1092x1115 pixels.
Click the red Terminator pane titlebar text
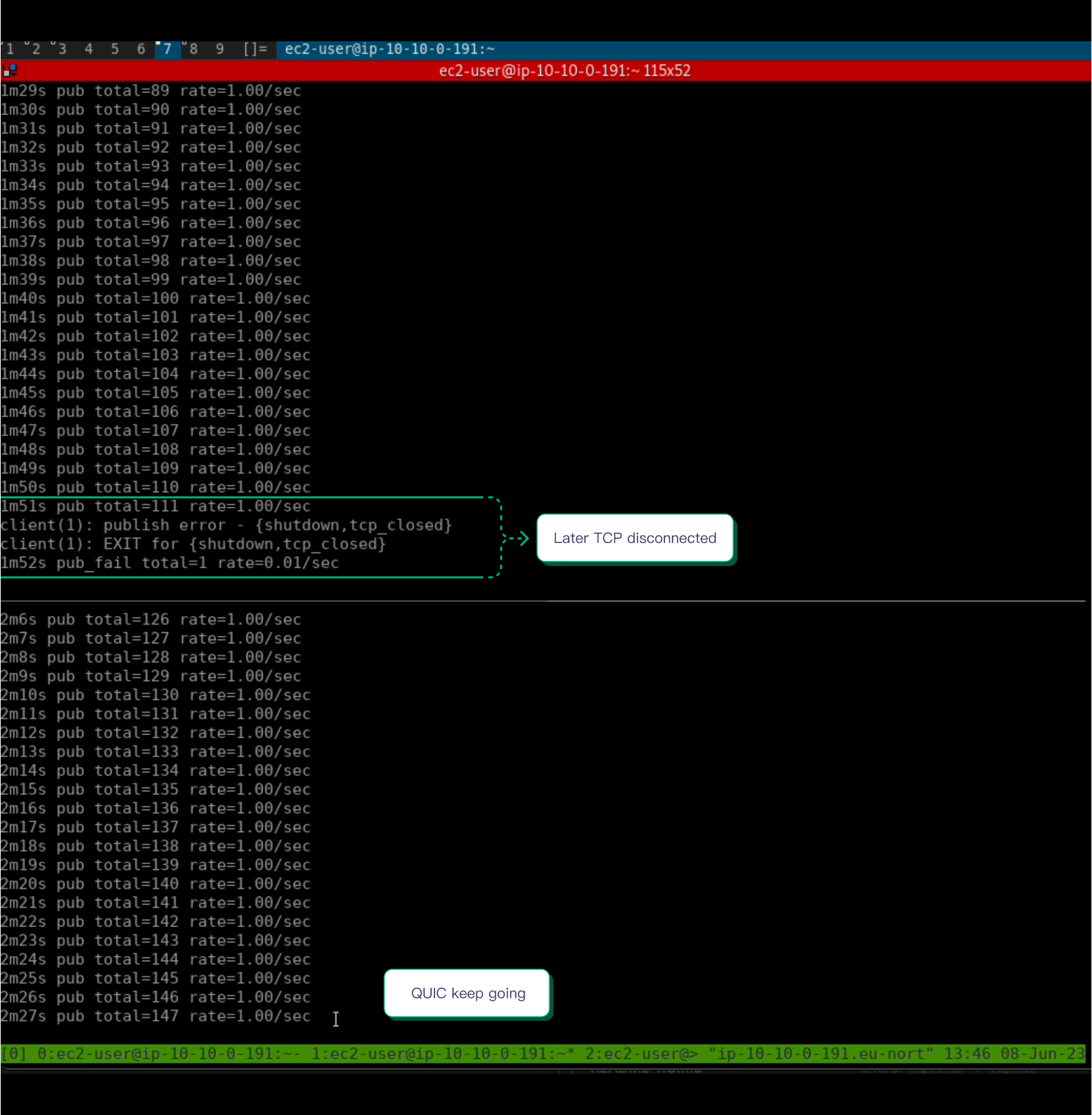tap(565, 71)
